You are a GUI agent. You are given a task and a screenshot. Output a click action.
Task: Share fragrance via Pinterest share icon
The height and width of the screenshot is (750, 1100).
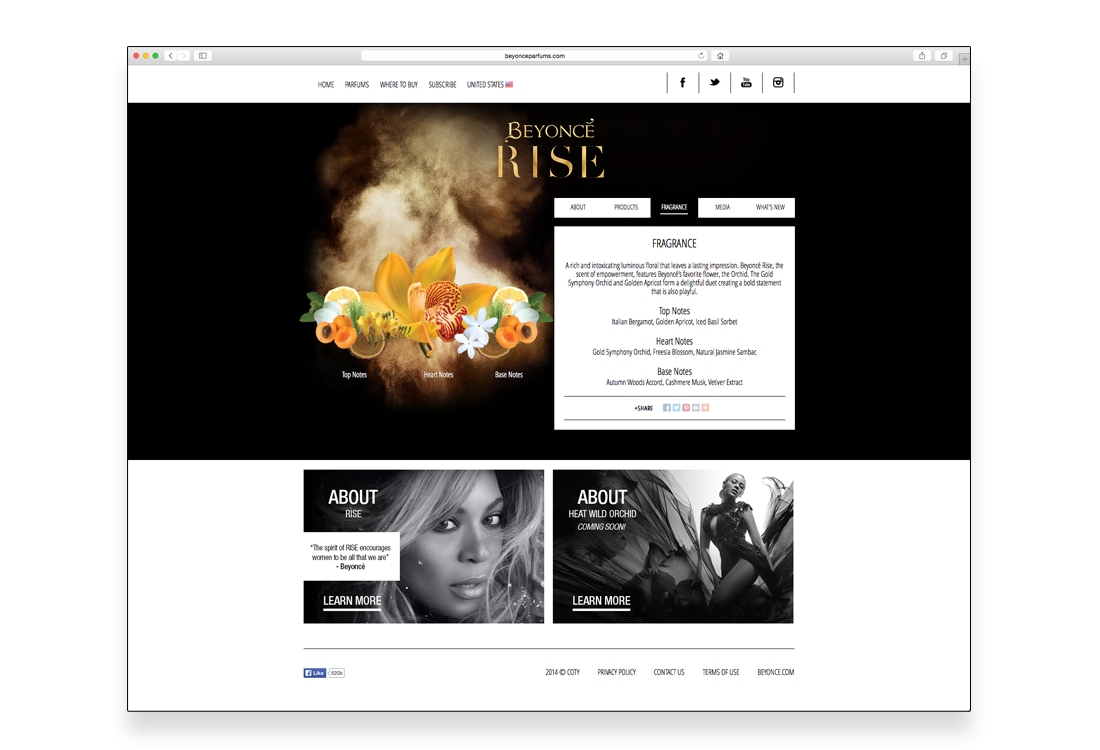[x=686, y=408]
